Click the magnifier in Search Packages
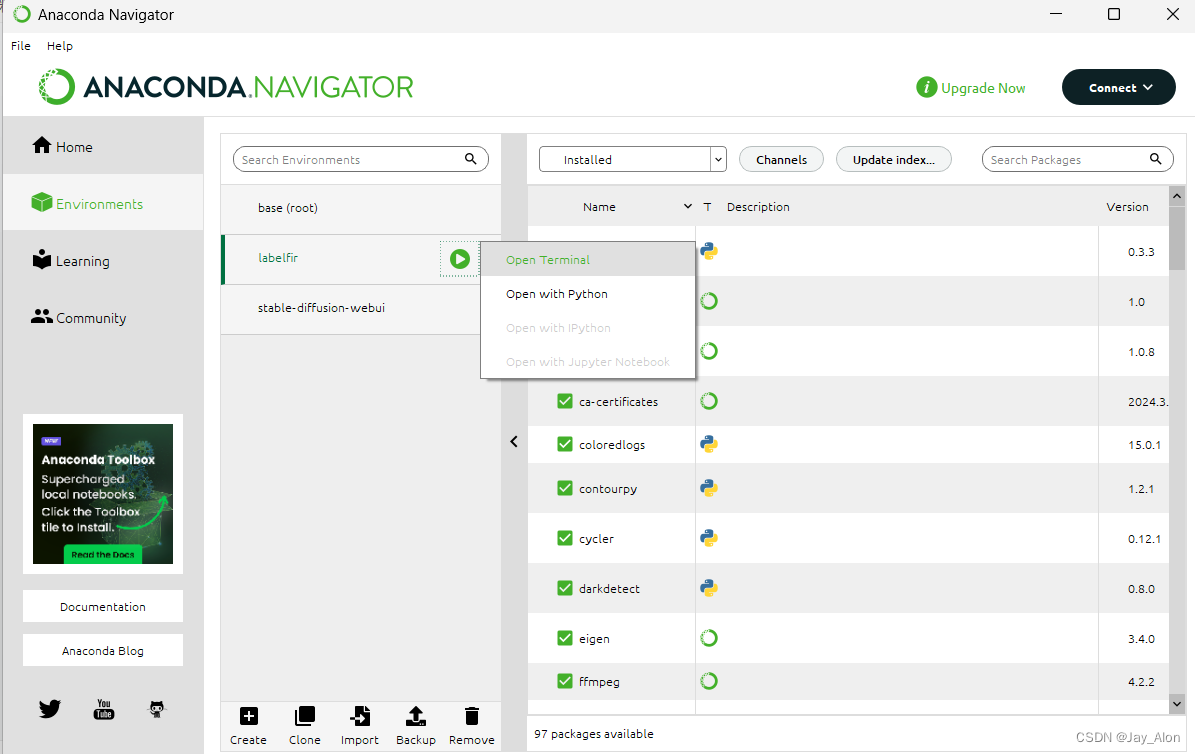Image resolution: width=1195 pixels, height=754 pixels. (1155, 159)
